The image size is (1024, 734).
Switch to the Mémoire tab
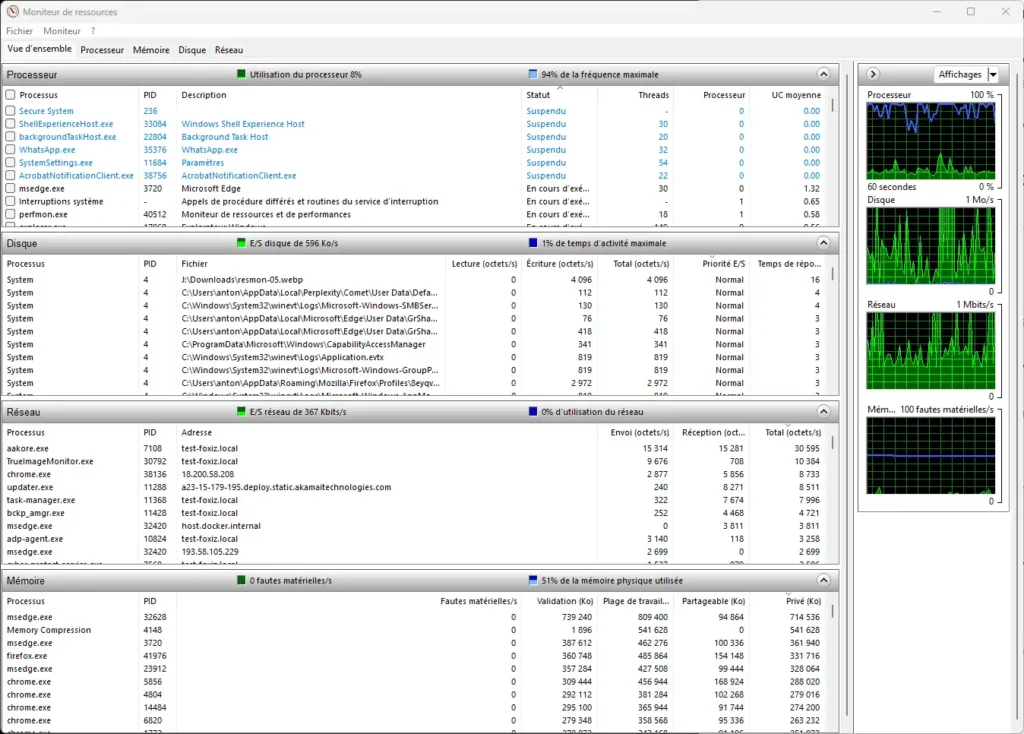point(151,49)
